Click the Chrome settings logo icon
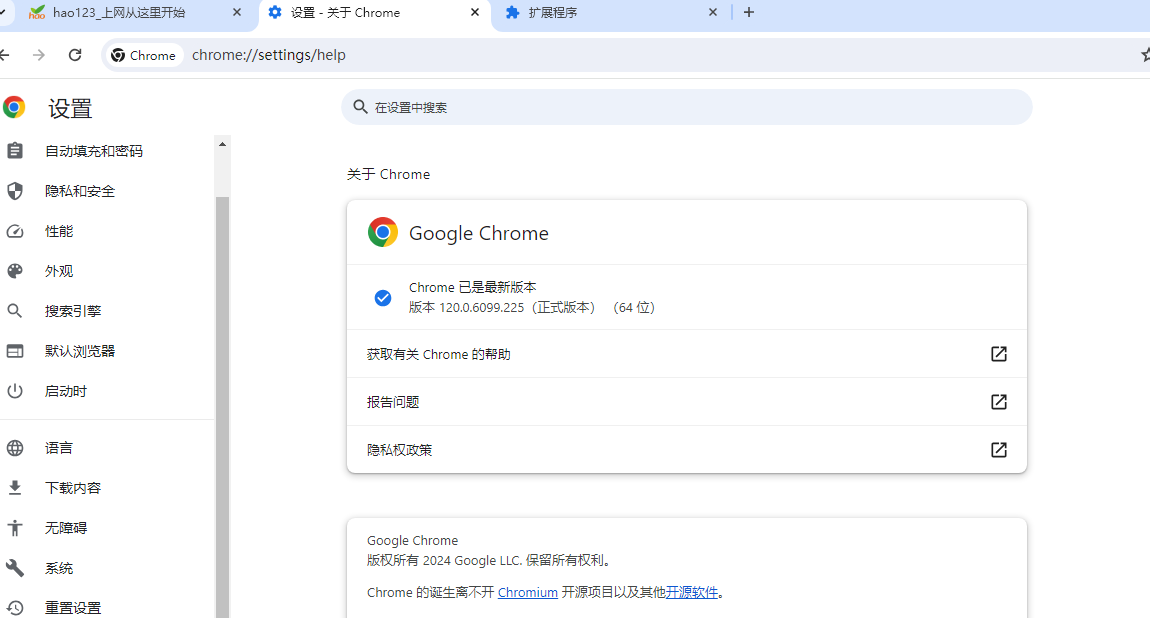1150x618 pixels. point(14,106)
